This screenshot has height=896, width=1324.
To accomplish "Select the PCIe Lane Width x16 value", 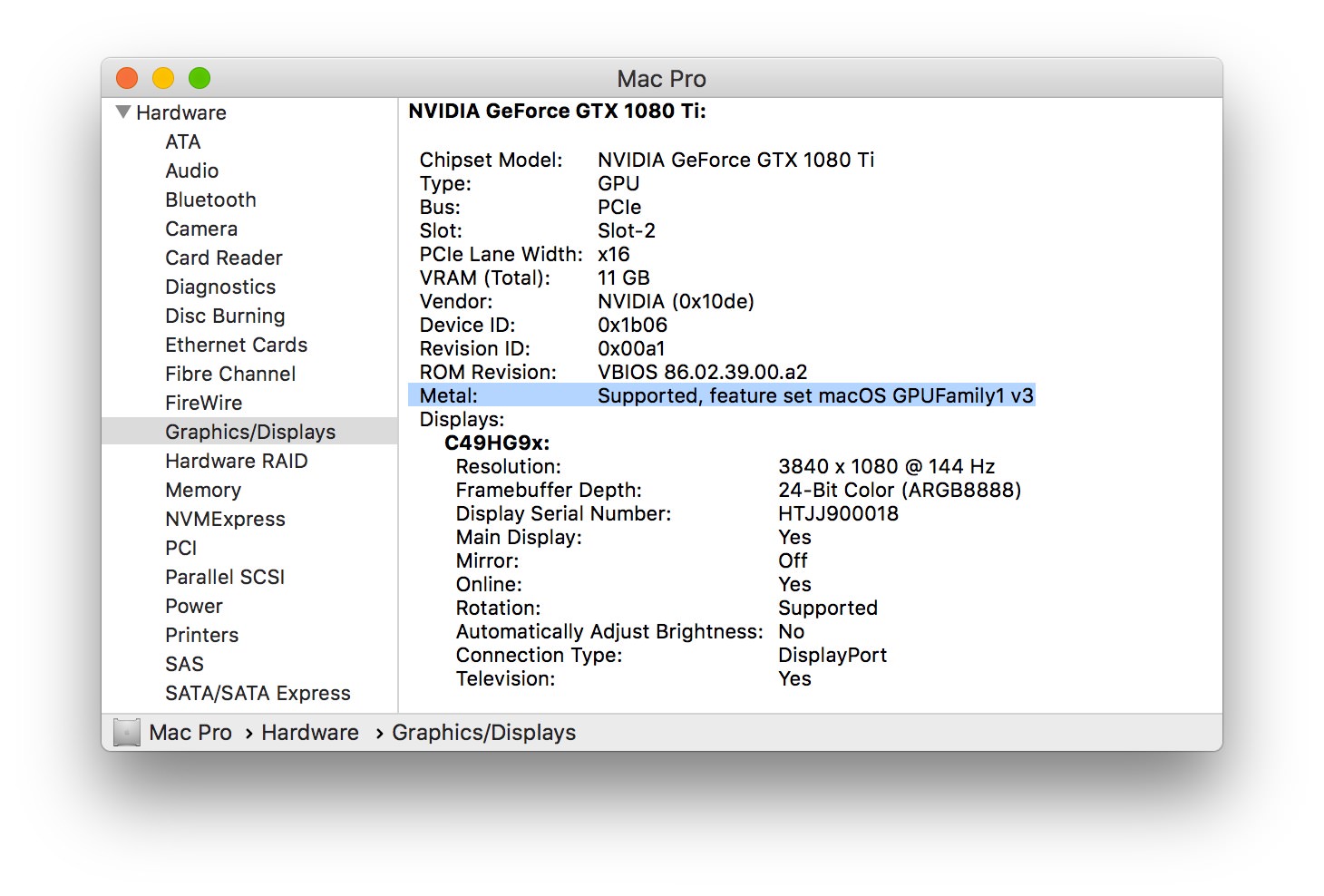I will pyautogui.click(x=614, y=254).
